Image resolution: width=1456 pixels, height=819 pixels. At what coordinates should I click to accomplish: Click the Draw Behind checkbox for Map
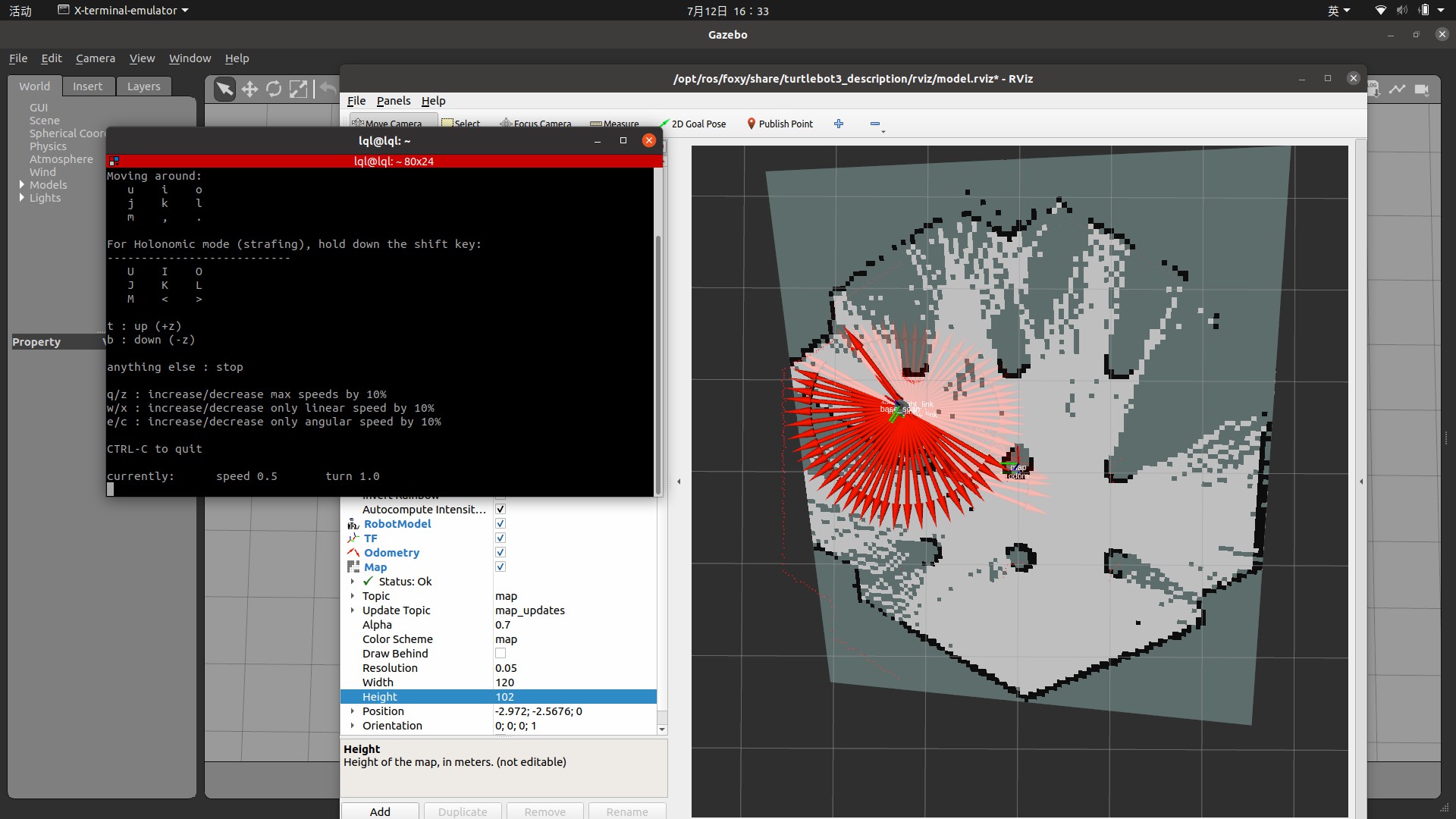[500, 653]
